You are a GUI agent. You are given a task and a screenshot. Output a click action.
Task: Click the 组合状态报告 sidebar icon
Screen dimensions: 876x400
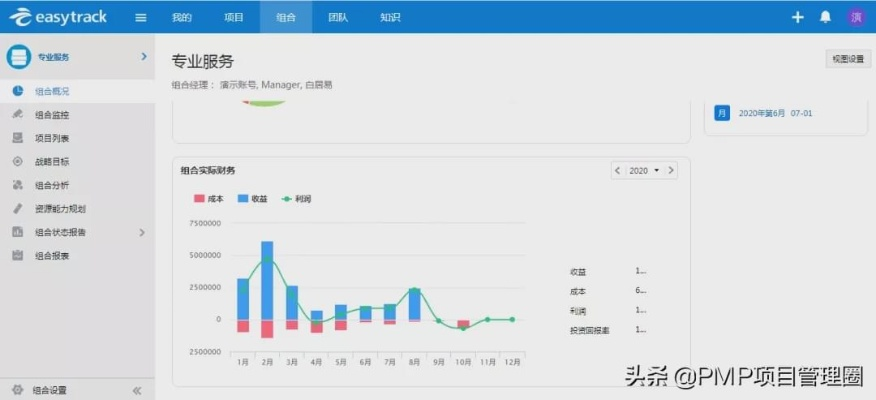click(18, 232)
